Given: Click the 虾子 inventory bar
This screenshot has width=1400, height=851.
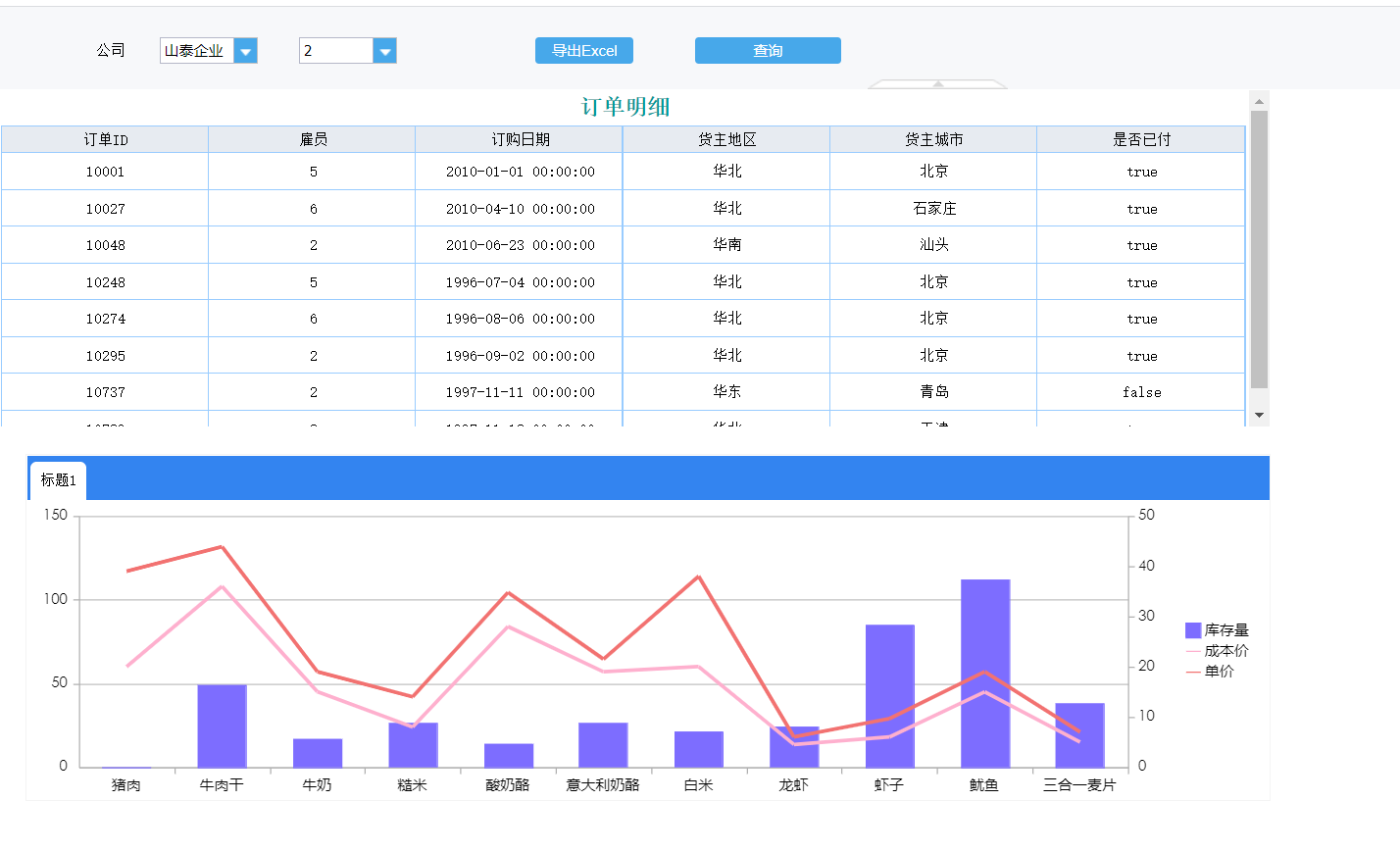Looking at the screenshot, I should (x=890, y=696).
